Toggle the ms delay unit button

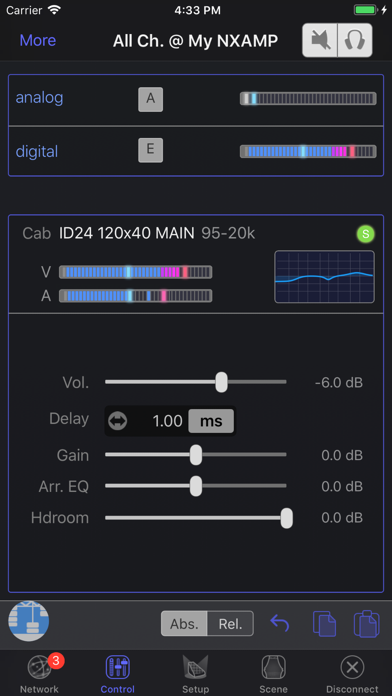tap(211, 421)
